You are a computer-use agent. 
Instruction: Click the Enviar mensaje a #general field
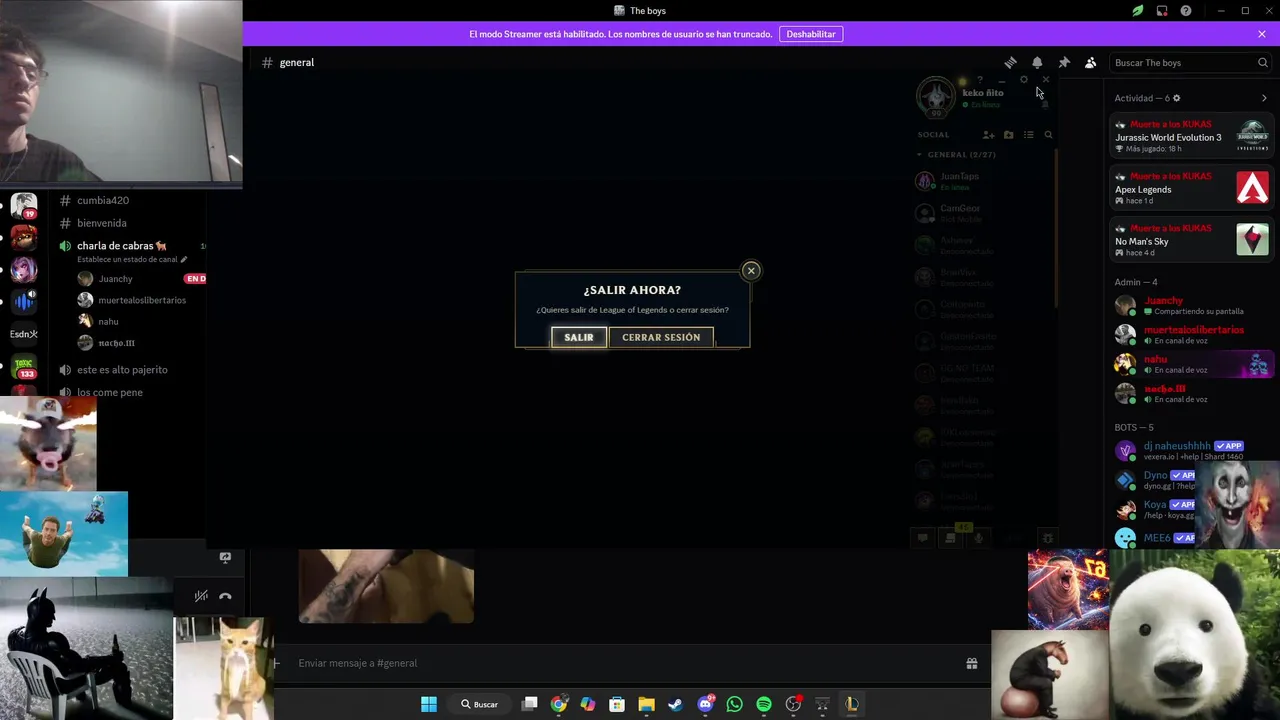(625, 663)
